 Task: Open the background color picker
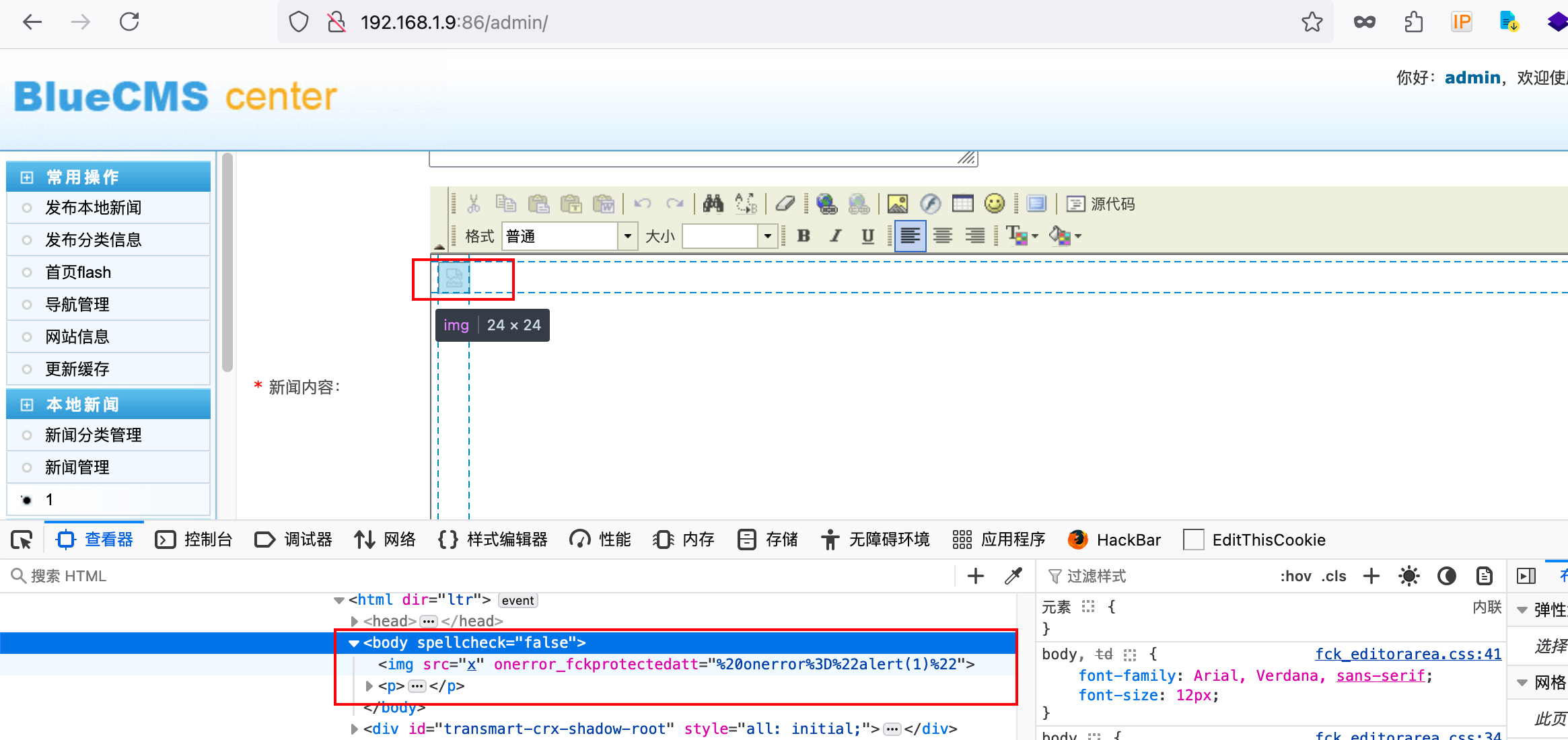(1065, 236)
